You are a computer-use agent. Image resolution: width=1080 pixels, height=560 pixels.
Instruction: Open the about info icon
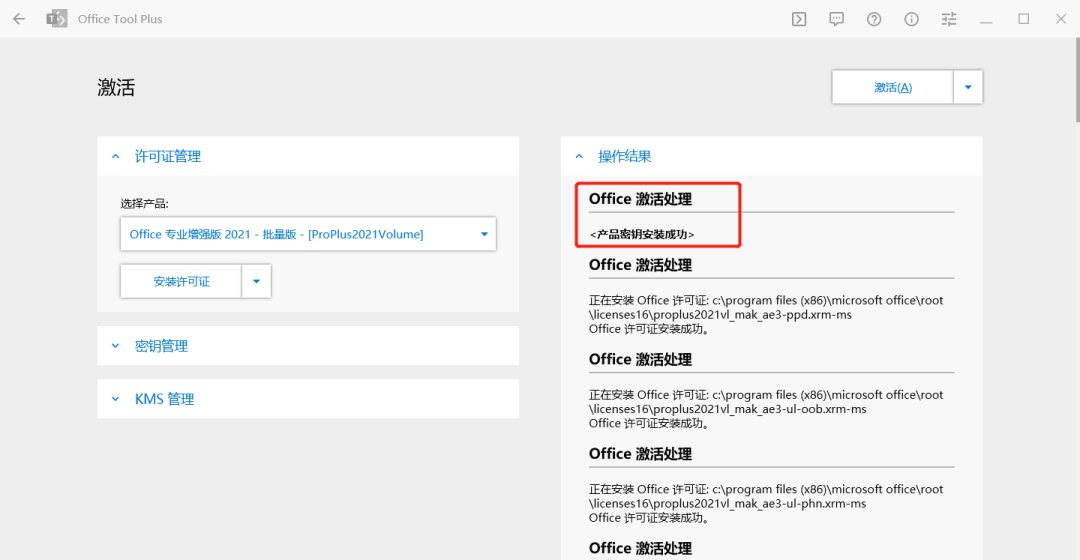(911, 19)
